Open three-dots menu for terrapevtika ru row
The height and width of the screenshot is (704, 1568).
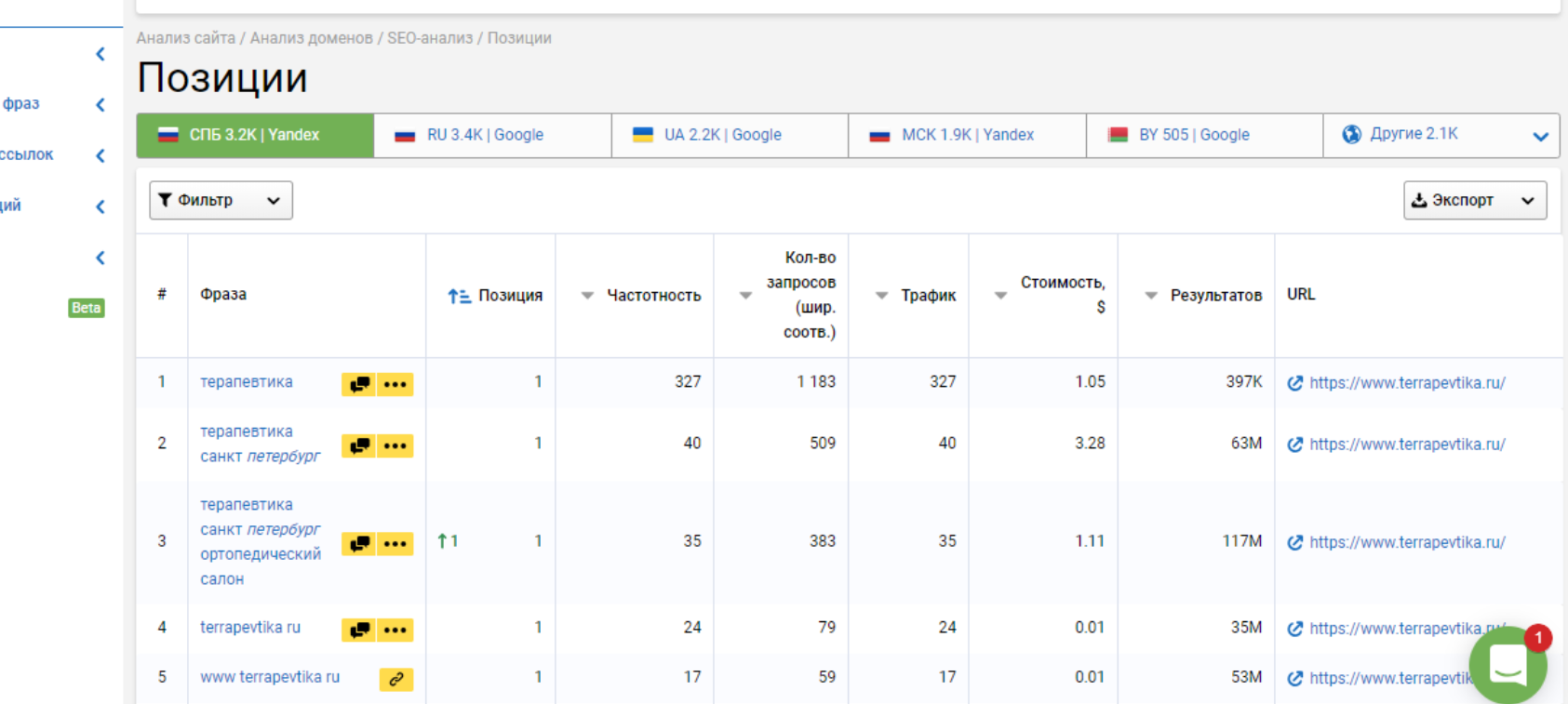pyautogui.click(x=395, y=630)
